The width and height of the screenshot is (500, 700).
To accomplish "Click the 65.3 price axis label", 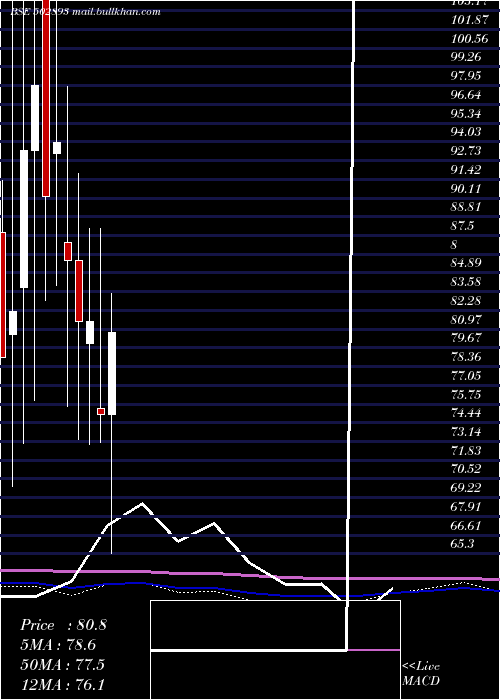I will (x=463, y=544).
